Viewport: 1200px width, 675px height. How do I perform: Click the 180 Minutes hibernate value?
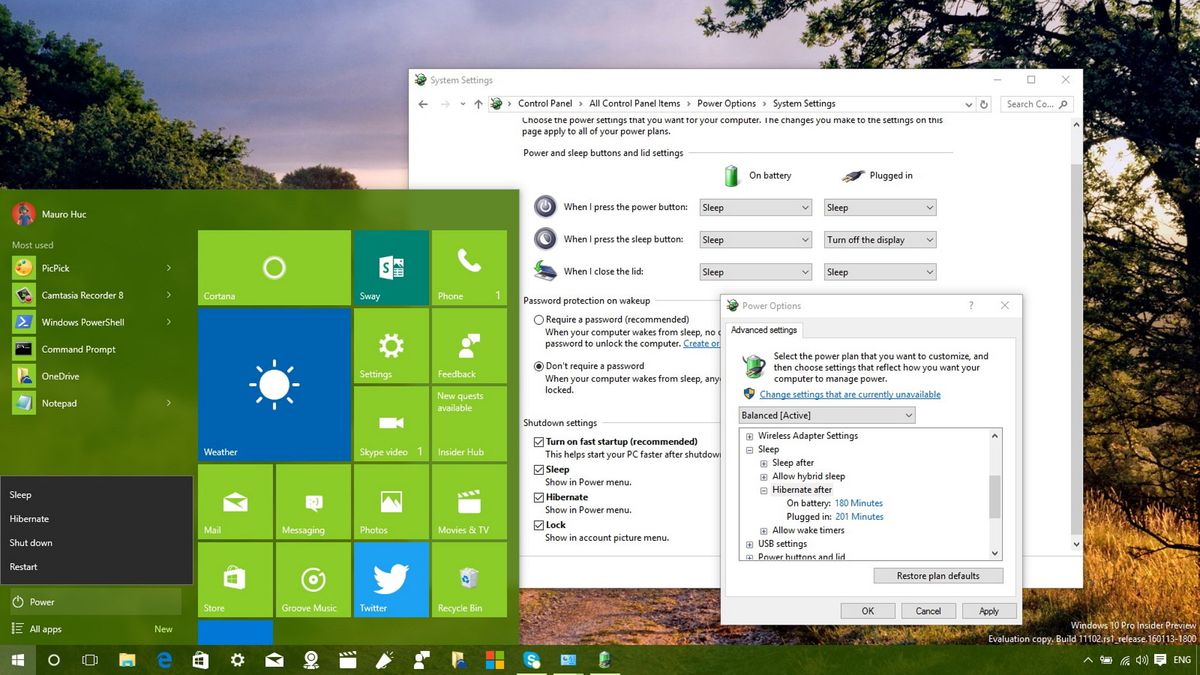pyautogui.click(x=858, y=503)
